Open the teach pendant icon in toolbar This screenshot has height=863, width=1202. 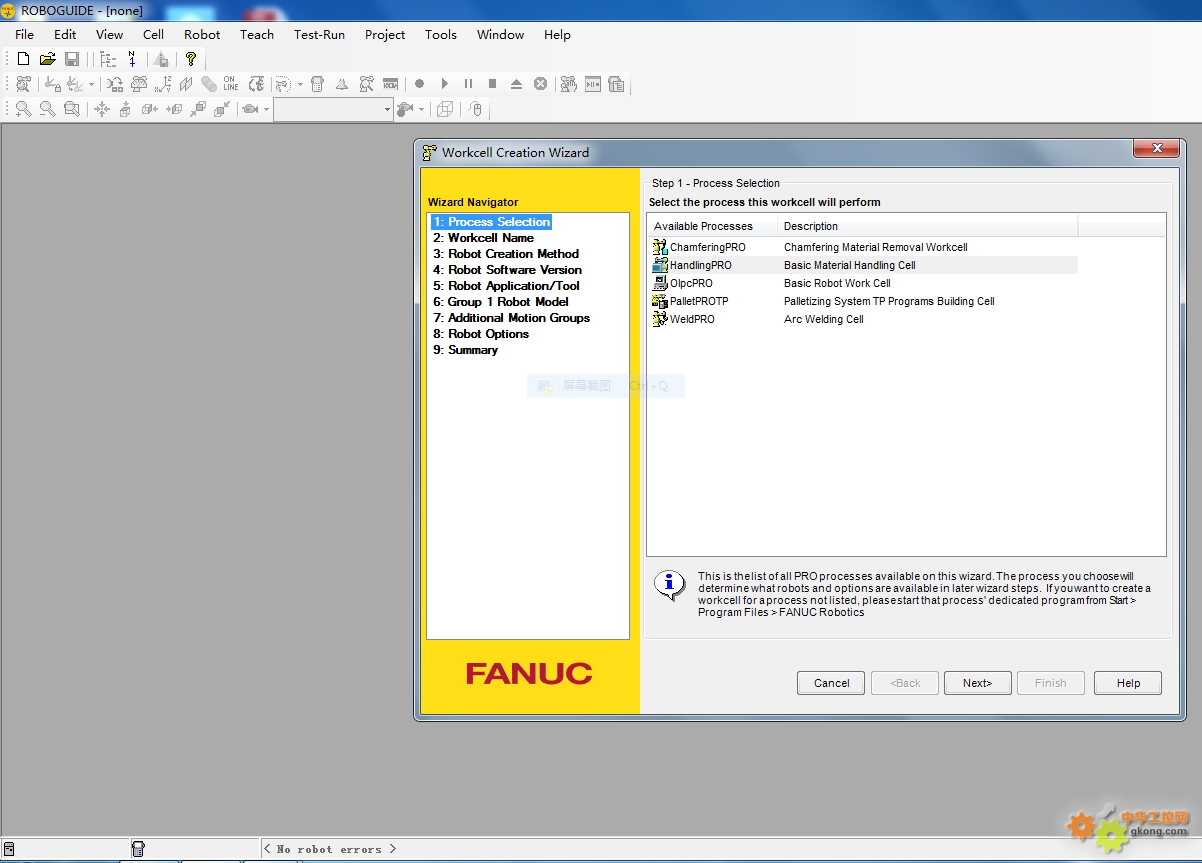318,84
